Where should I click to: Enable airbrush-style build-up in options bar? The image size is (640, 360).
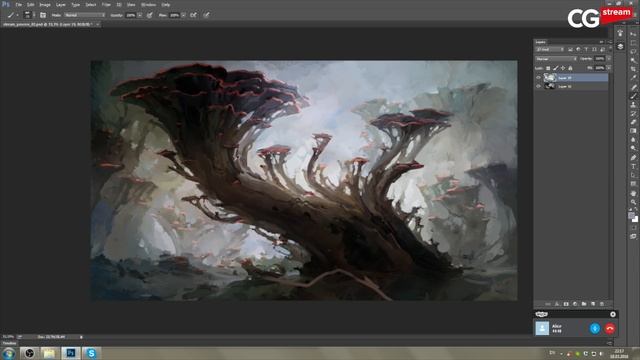pos(193,15)
